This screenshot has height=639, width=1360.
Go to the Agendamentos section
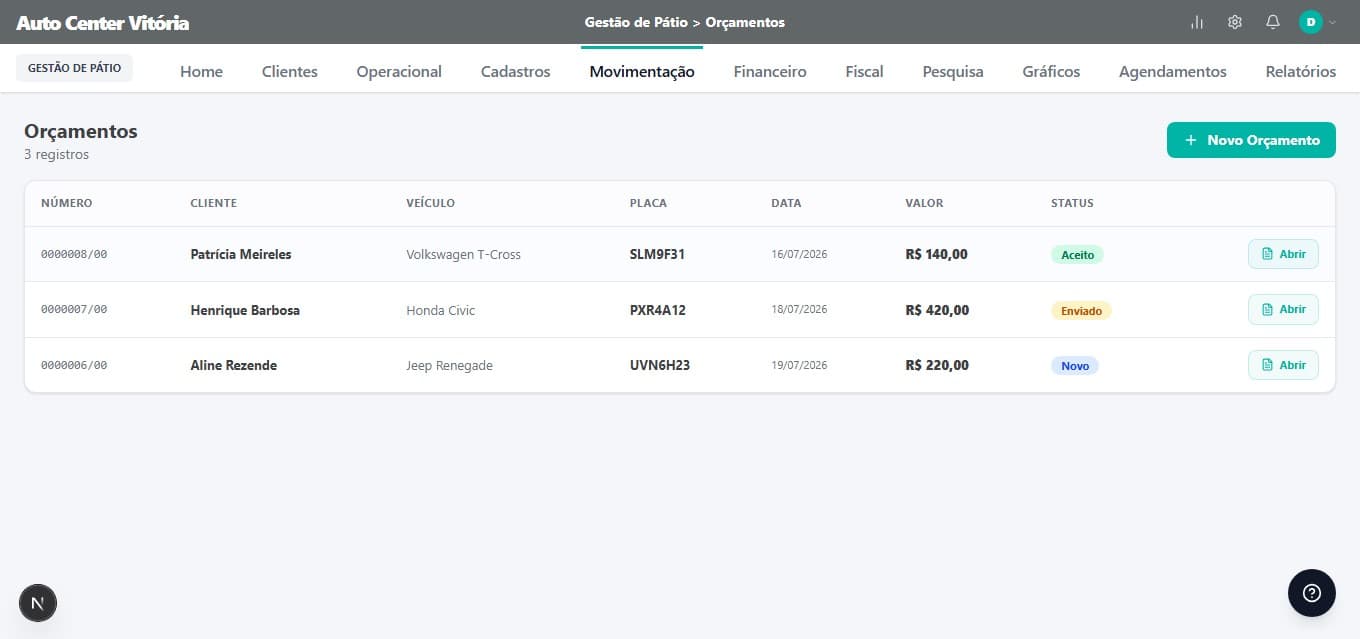(1173, 71)
